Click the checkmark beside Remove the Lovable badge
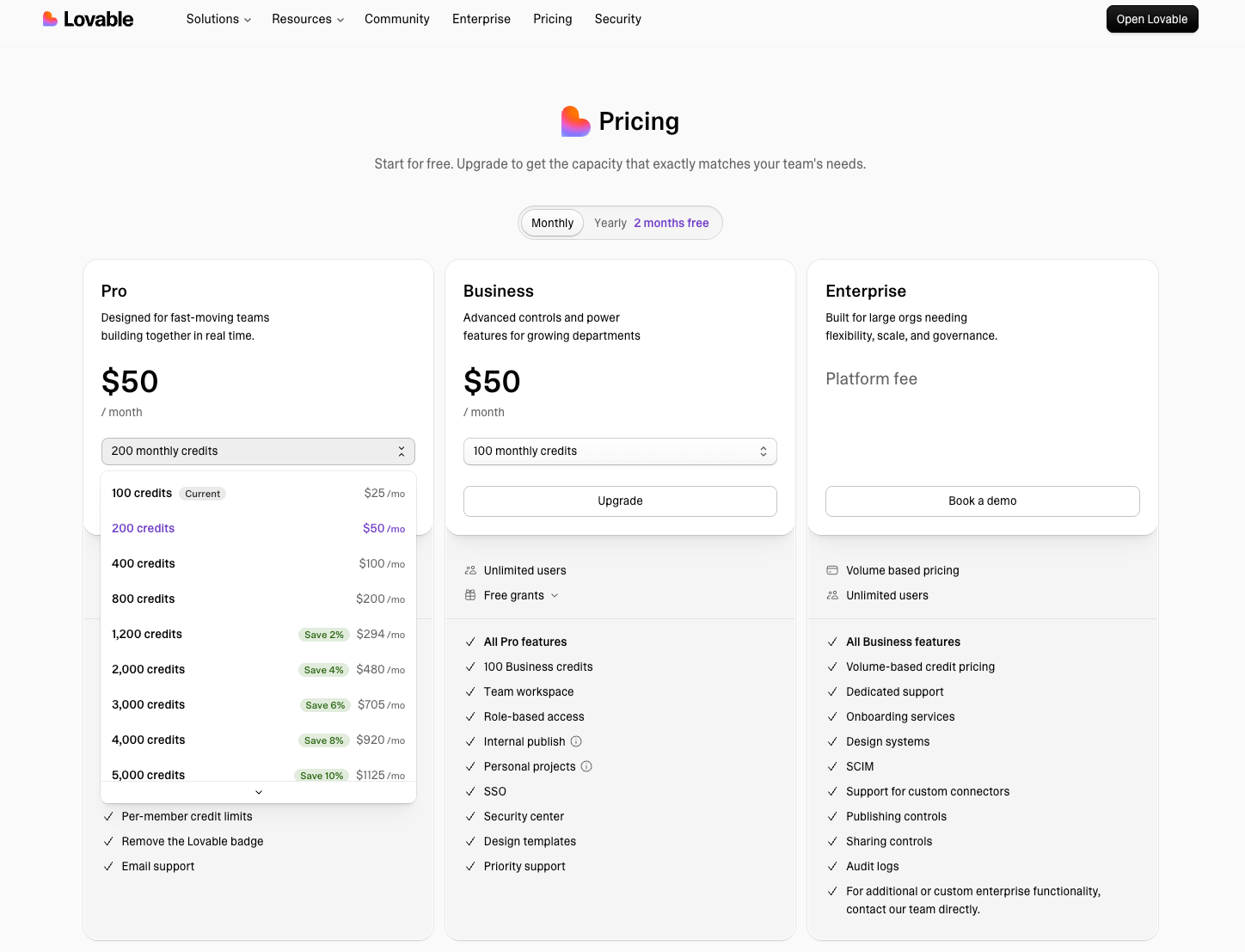1245x952 pixels. pos(108,841)
